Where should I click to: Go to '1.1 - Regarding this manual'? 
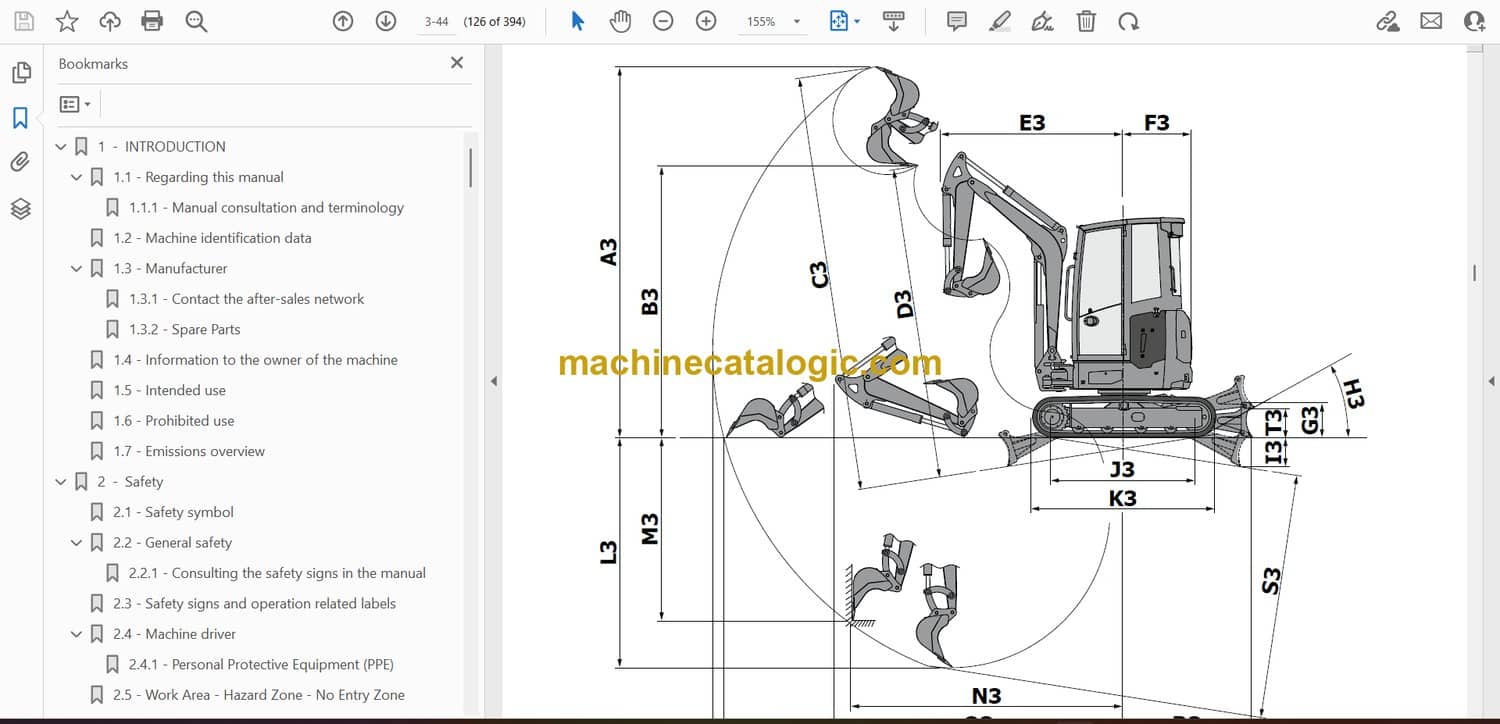pyautogui.click(x=198, y=177)
